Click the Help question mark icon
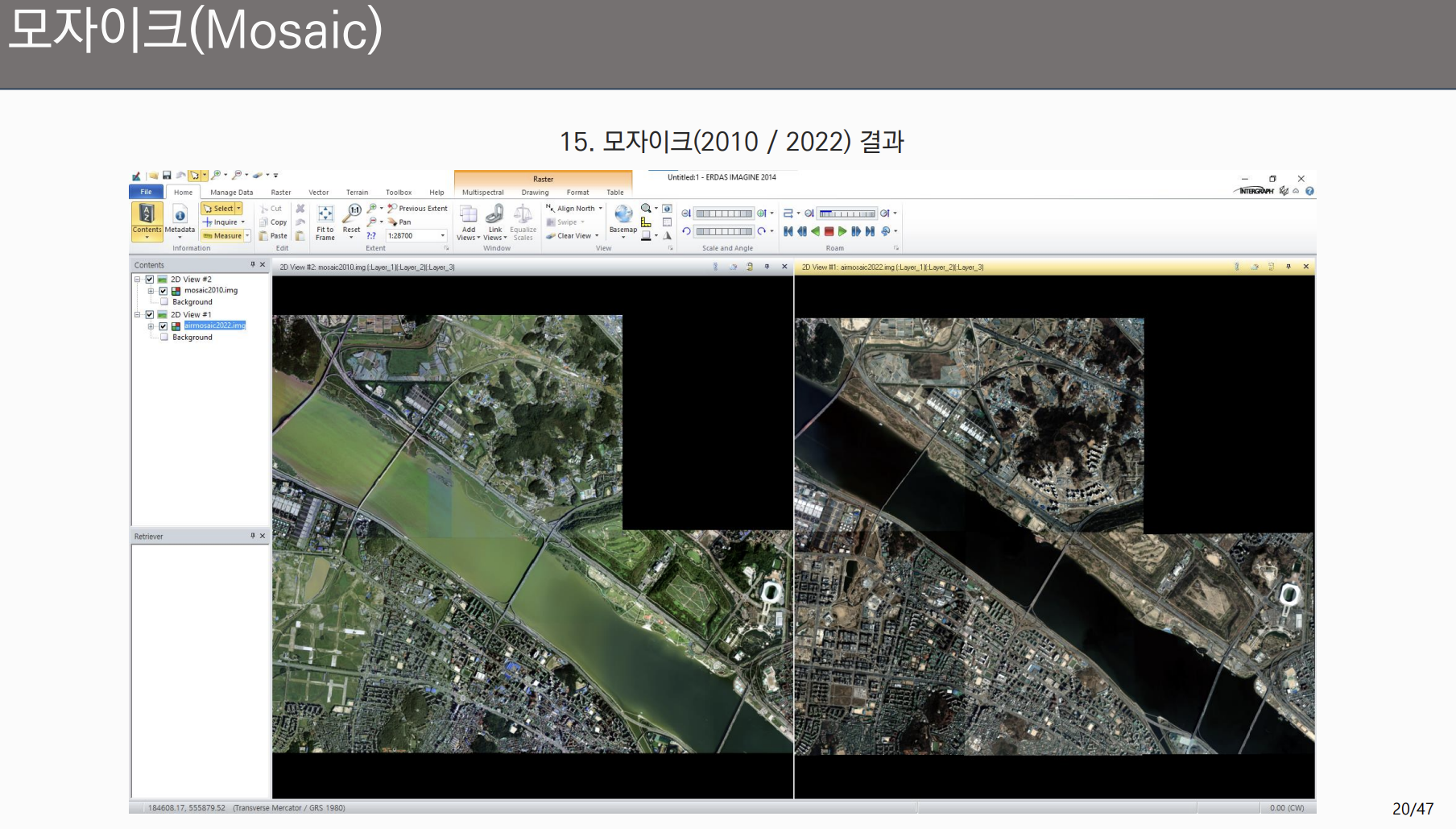 (x=1309, y=191)
